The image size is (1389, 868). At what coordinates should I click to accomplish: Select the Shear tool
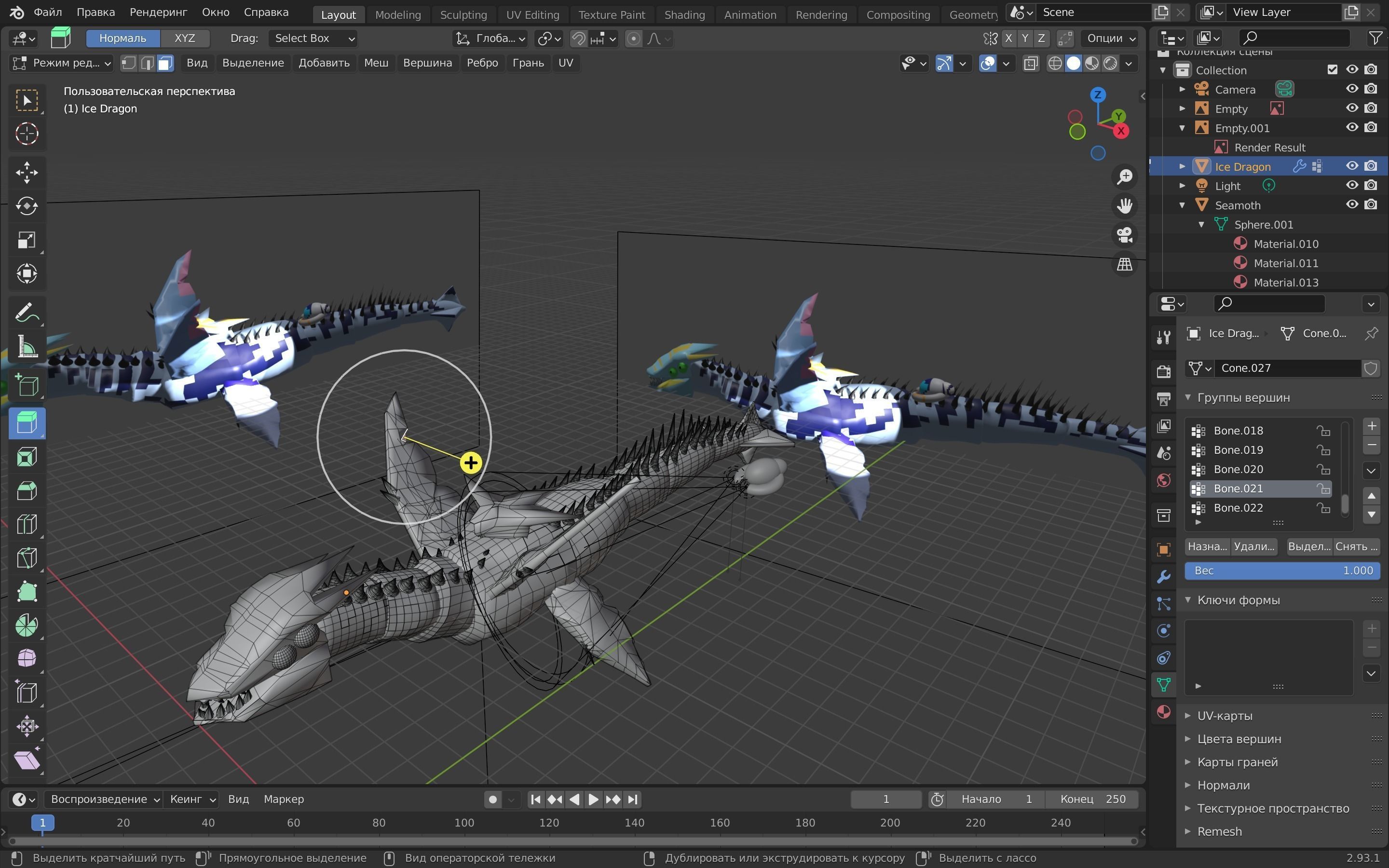click(27, 759)
